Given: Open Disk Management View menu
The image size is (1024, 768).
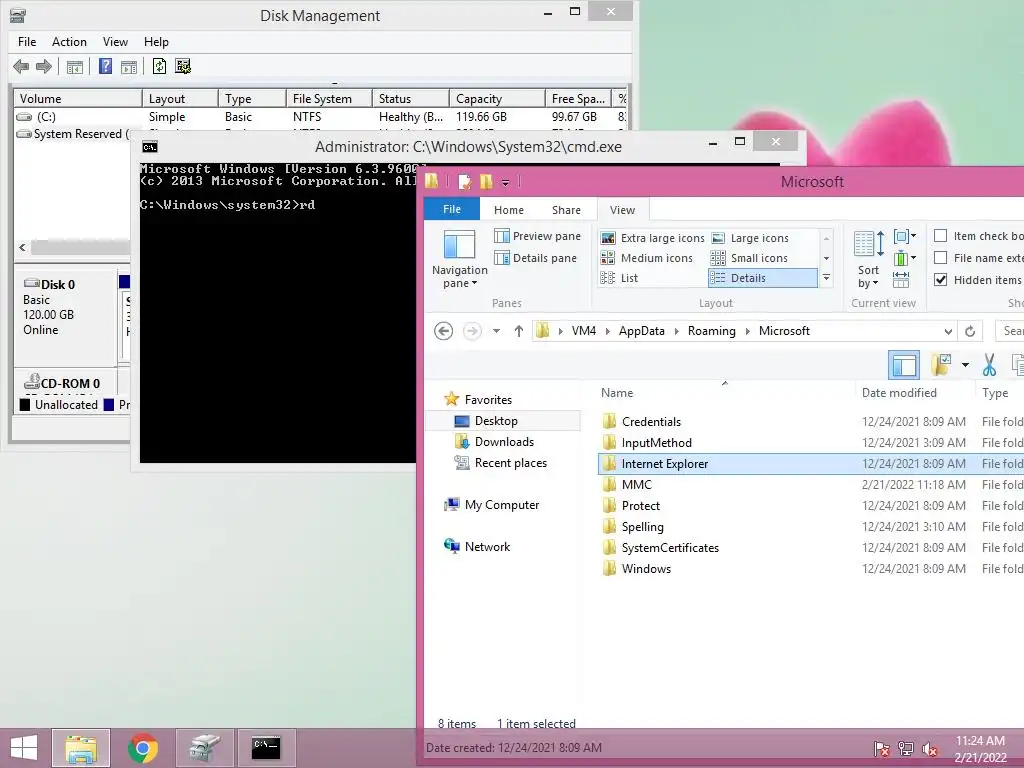Looking at the screenshot, I should pyautogui.click(x=115, y=42).
